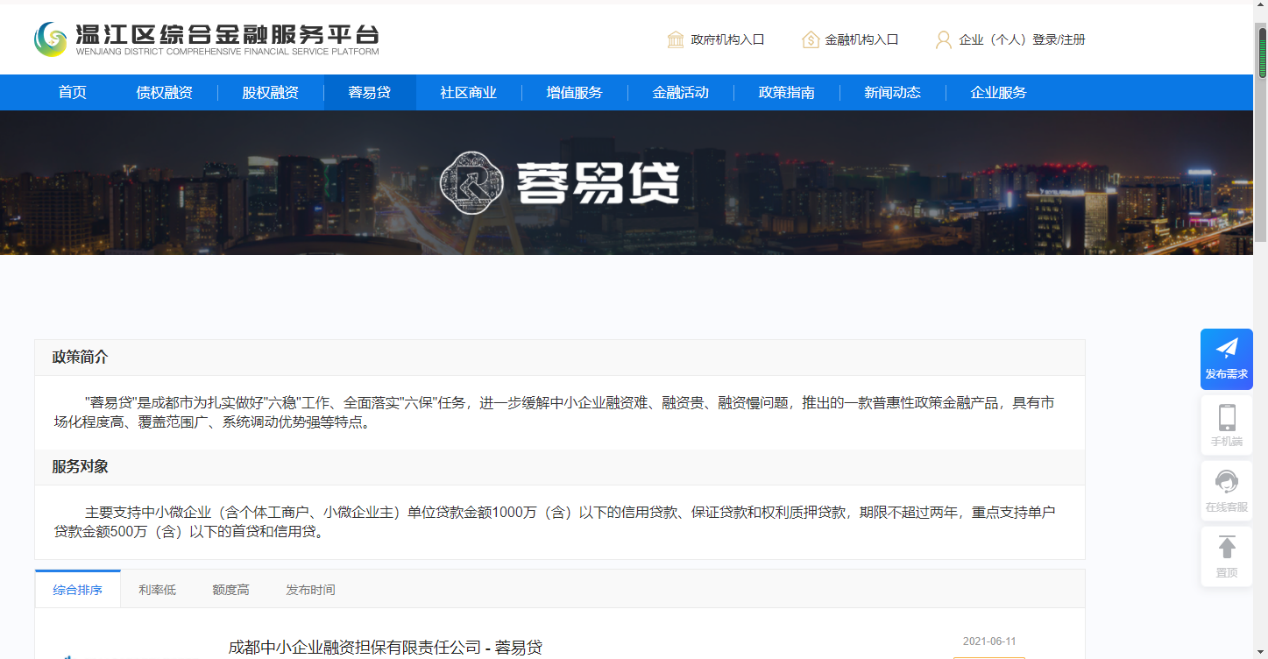The image size is (1268, 659).
Task: Click 企业（个人）登录/注册 link
Action: [x=1021, y=40]
